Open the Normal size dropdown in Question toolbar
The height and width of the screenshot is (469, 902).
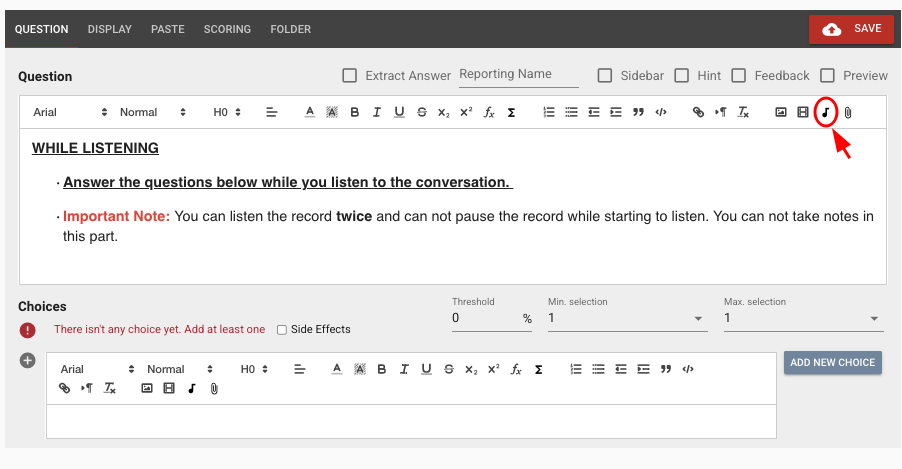(x=152, y=112)
